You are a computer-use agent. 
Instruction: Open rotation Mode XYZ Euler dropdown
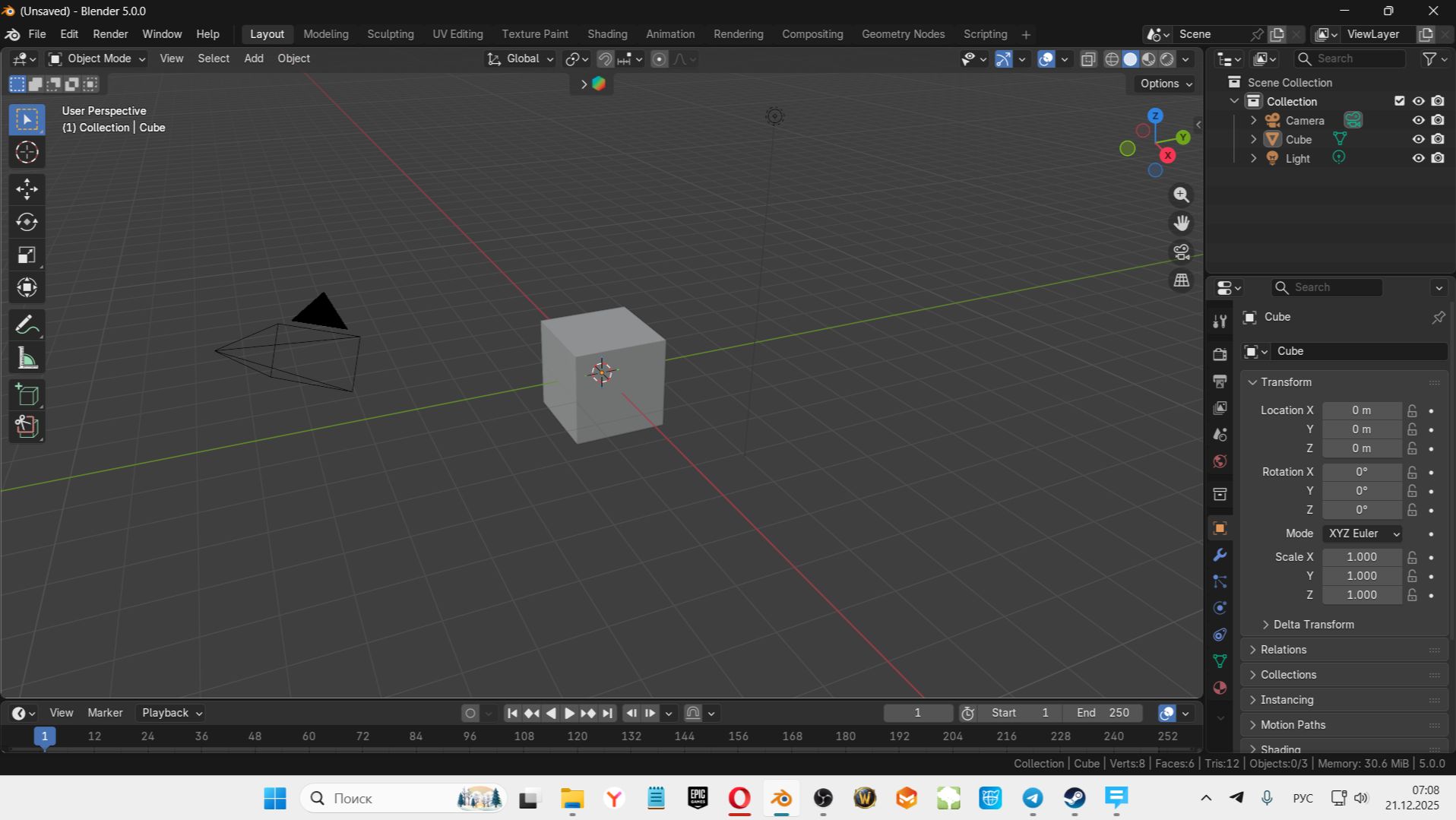click(1363, 533)
